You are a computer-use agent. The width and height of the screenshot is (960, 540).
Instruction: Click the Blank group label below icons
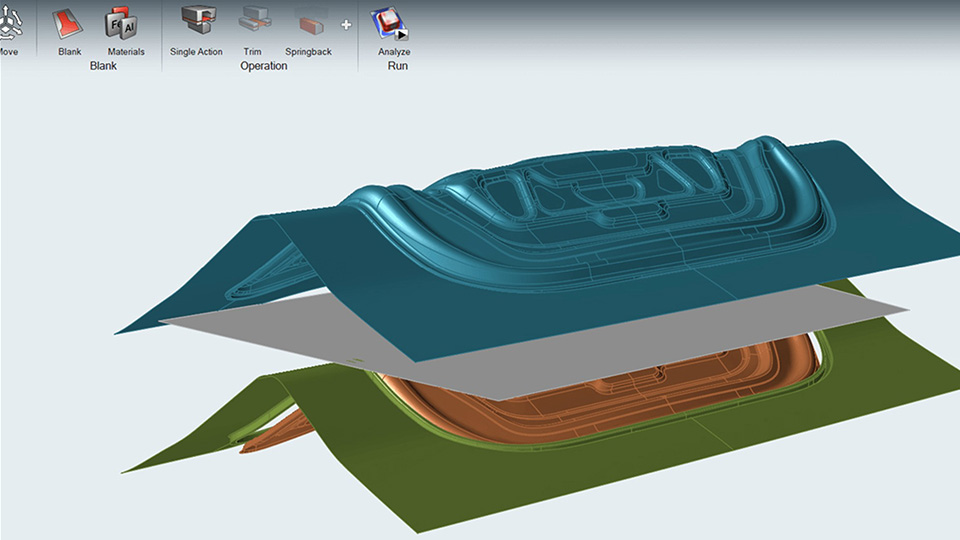click(x=103, y=66)
